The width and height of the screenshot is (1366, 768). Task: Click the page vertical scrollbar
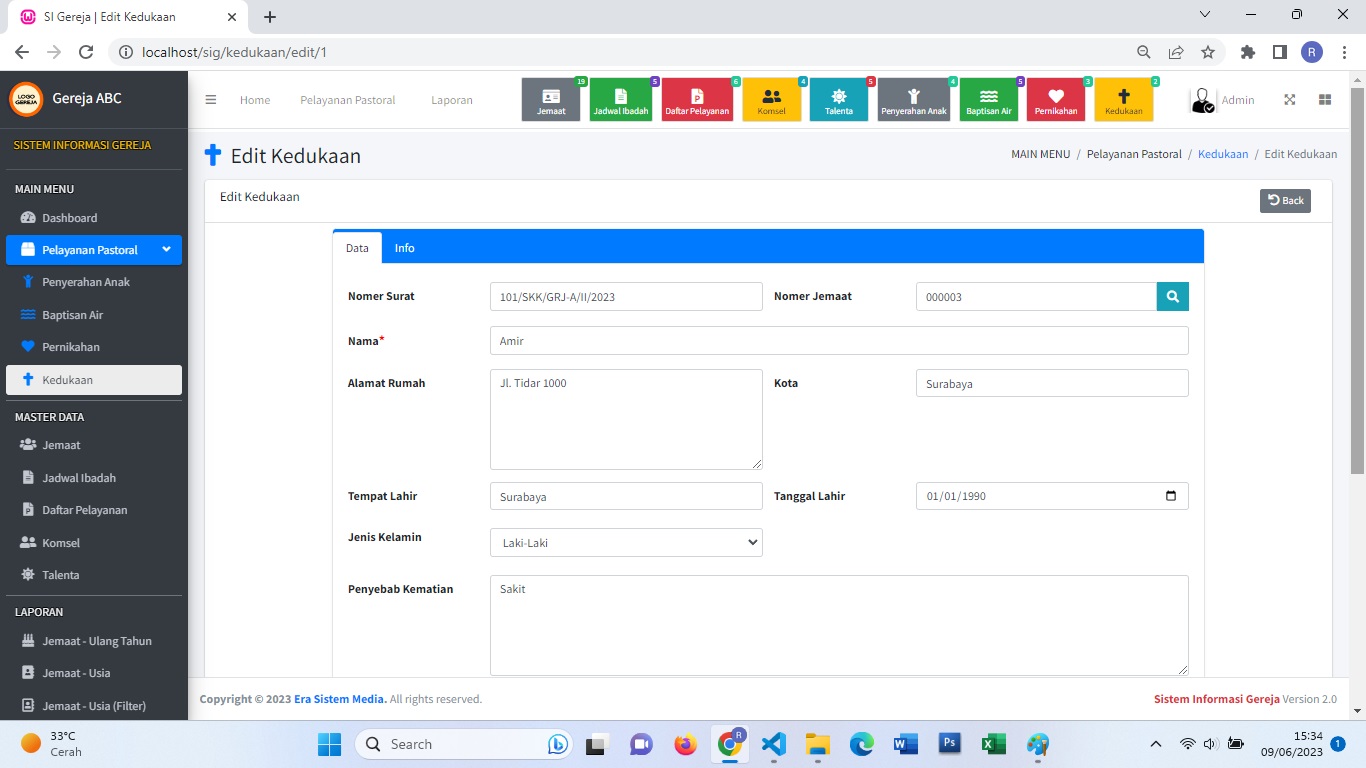1356,300
